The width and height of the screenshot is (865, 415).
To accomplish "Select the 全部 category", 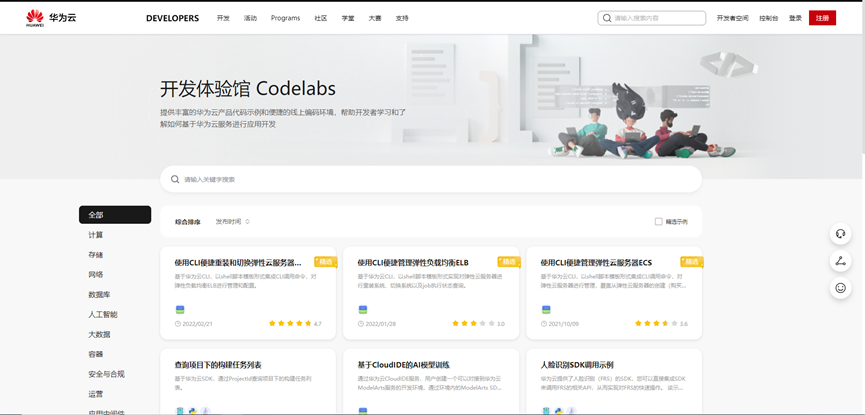I will point(115,215).
